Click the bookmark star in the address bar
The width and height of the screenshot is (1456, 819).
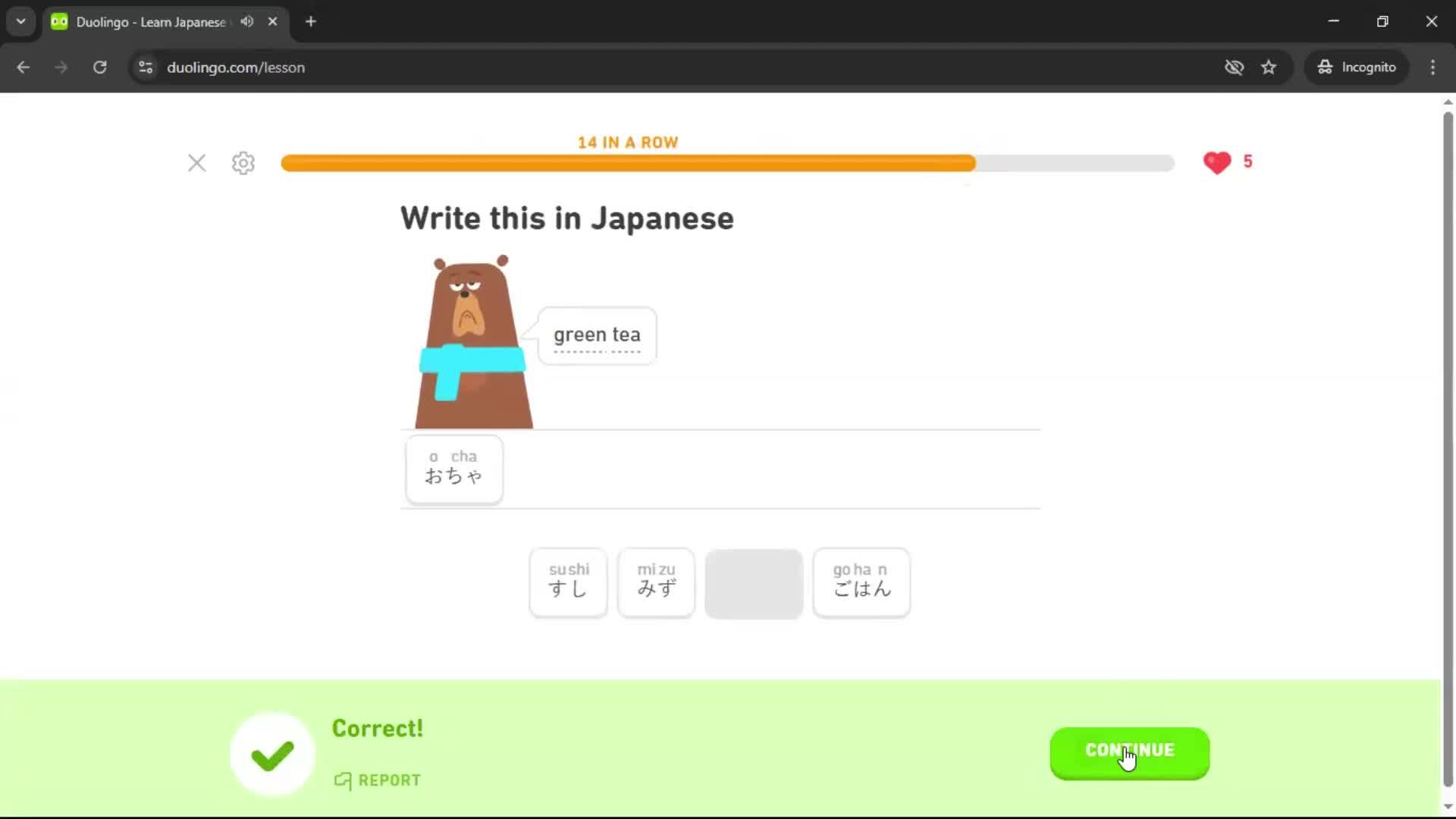click(x=1269, y=67)
